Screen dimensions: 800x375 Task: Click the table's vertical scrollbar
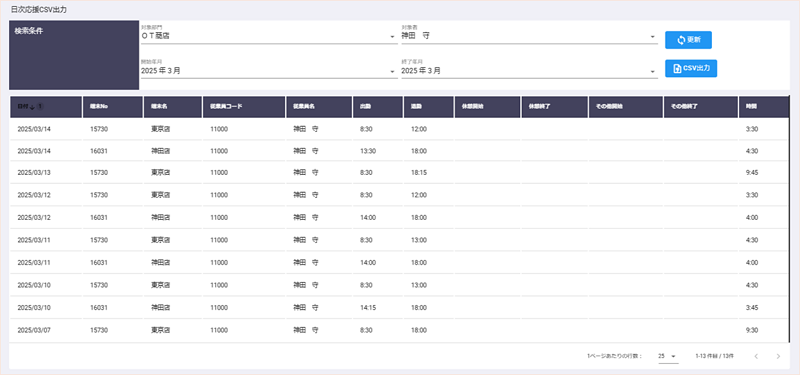pyautogui.click(x=789, y=219)
